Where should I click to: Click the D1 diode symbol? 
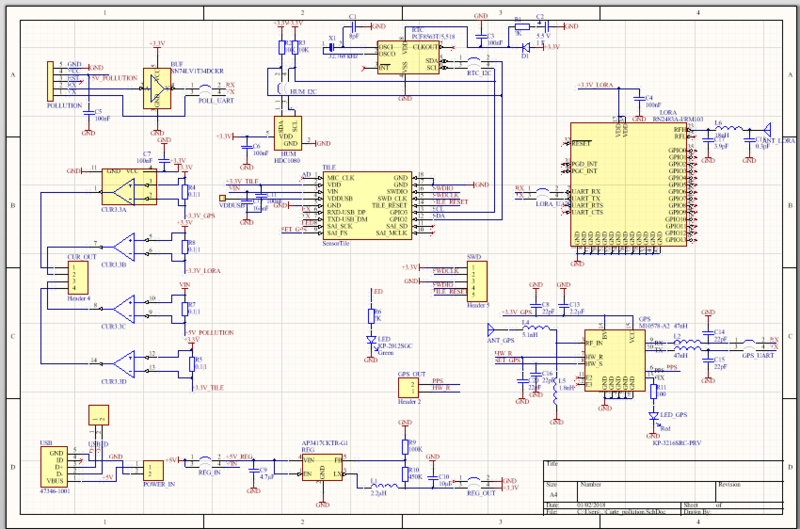coord(524,47)
